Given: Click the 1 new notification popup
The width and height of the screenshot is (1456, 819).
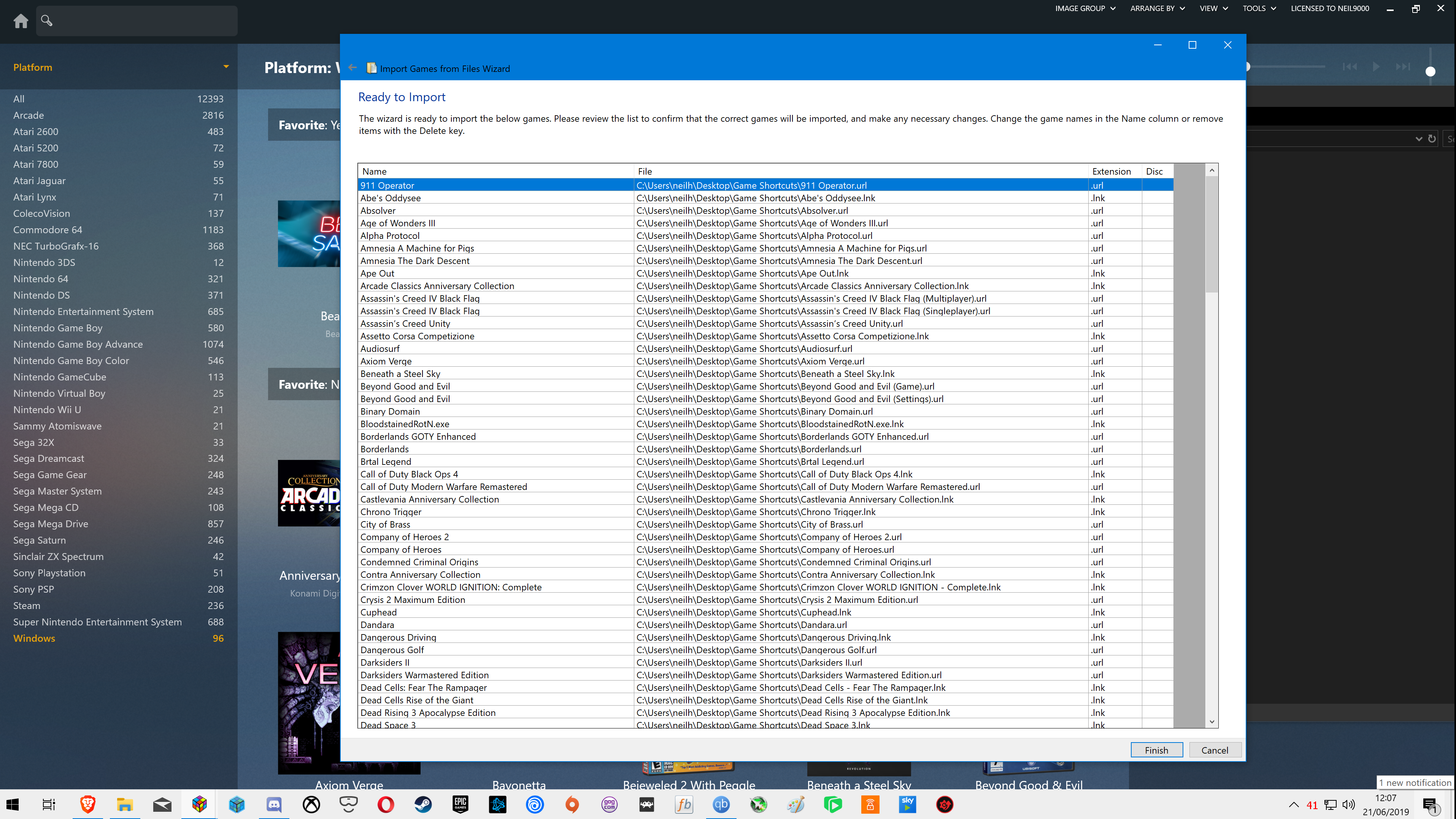Looking at the screenshot, I should [1415, 782].
